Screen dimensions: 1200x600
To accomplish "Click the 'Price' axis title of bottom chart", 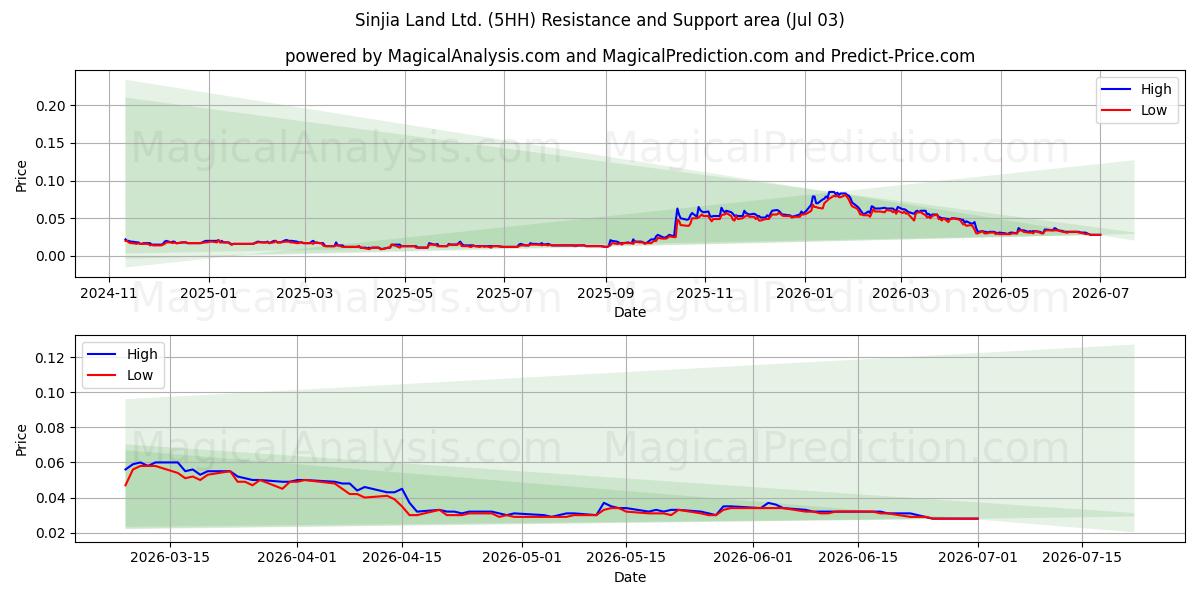I will coord(22,439).
